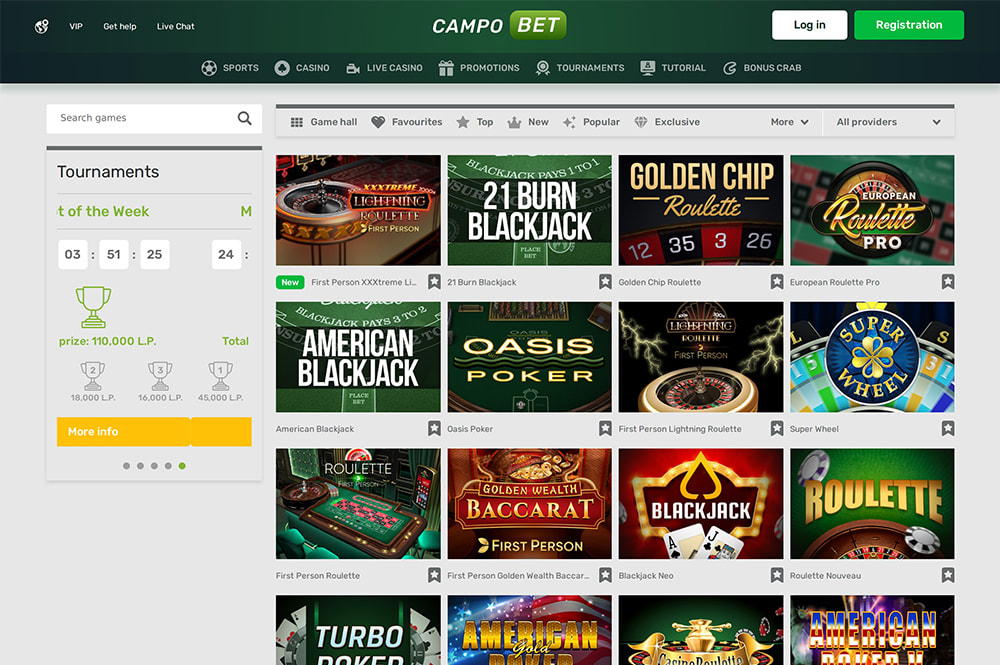Click the Top star icon
Screen dimensions: 1000x665
tap(462, 122)
